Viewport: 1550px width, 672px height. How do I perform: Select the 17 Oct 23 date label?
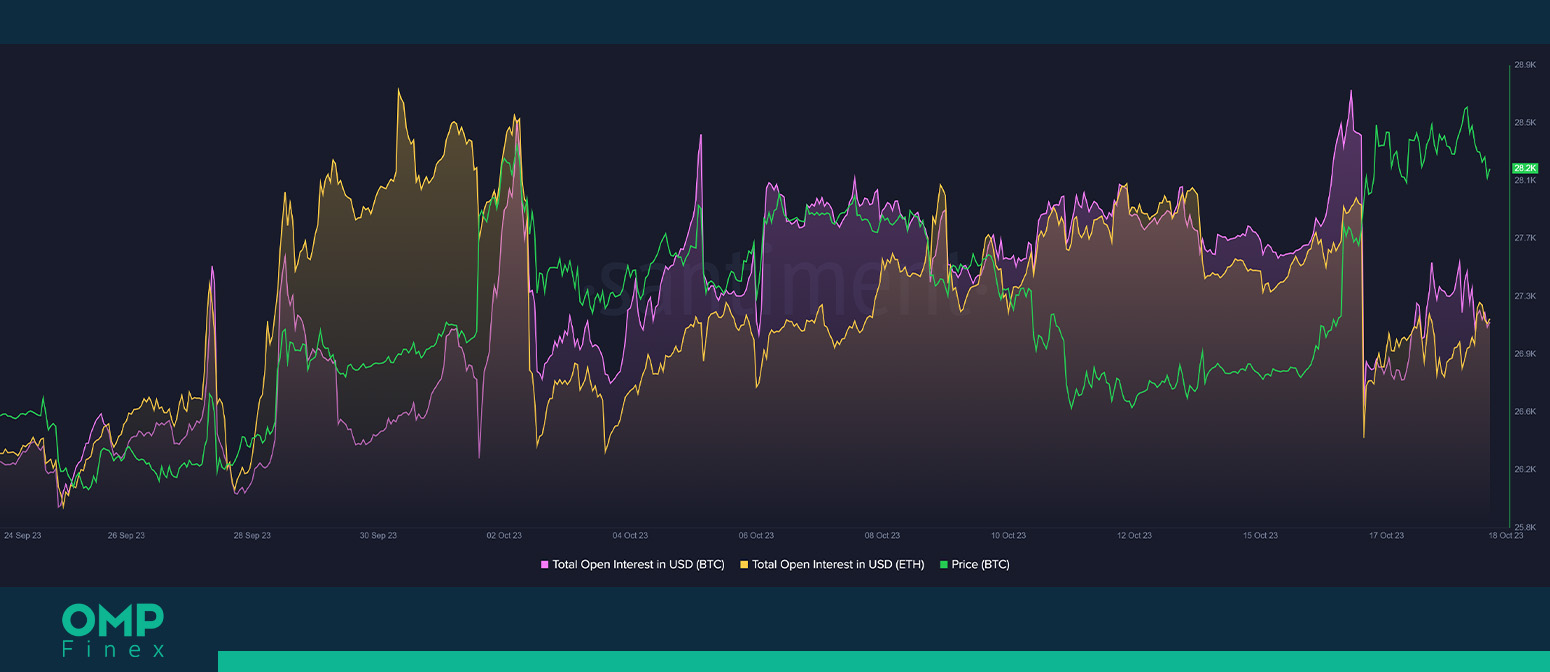tap(1386, 536)
